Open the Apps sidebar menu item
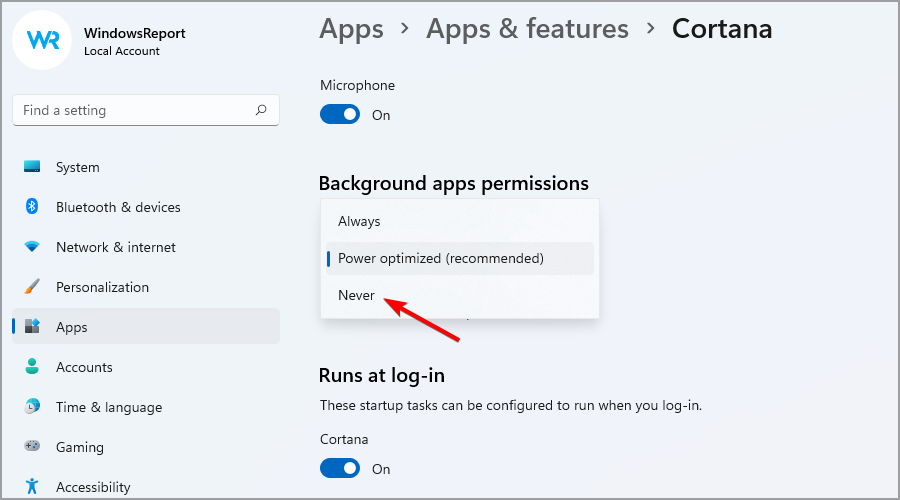The height and width of the screenshot is (500, 900). pyautogui.click(x=146, y=327)
